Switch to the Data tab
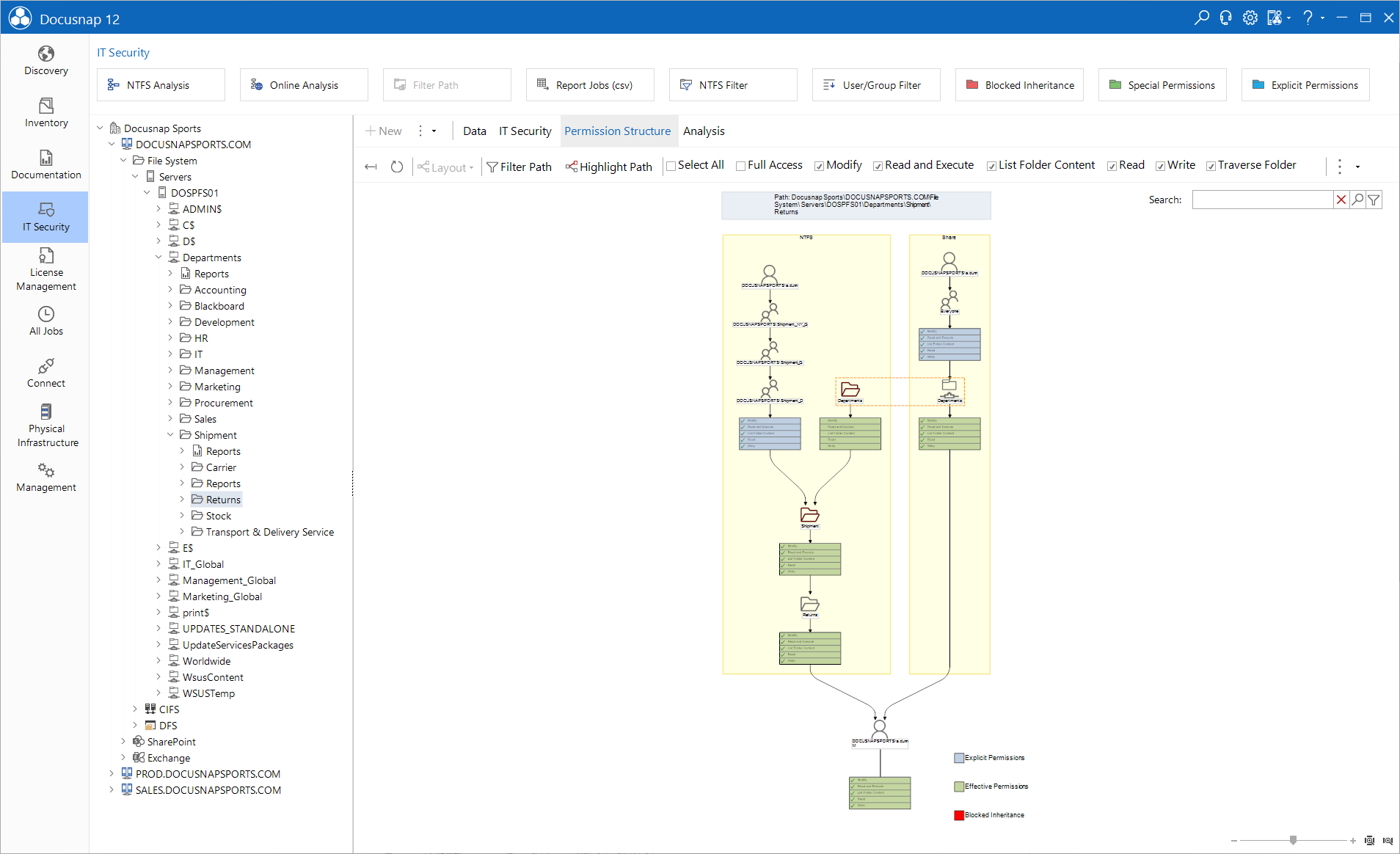Viewport: 1400px width, 854px height. pyautogui.click(x=474, y=131)
